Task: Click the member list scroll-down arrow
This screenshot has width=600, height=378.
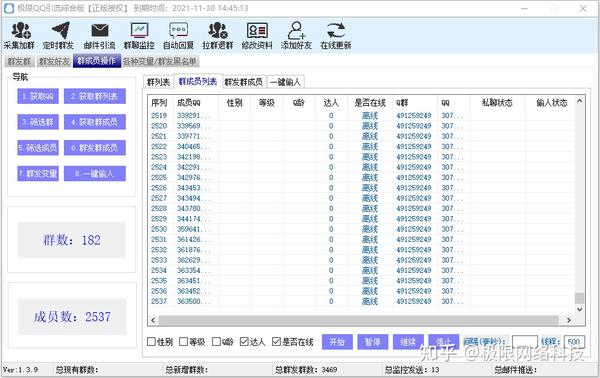Action: point(579,309)
